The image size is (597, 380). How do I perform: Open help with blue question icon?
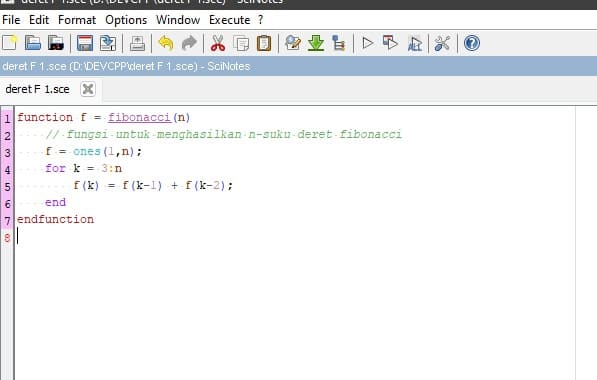(471, 43)
